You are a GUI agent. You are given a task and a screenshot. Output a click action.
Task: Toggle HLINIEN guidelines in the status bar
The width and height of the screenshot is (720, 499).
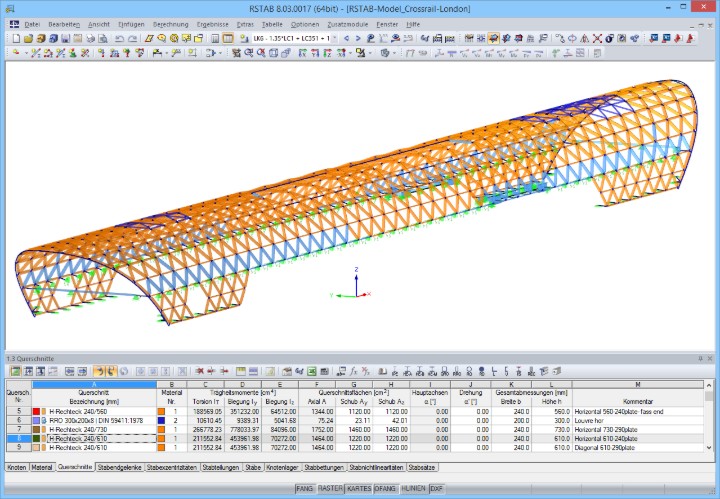pos(414,489)
